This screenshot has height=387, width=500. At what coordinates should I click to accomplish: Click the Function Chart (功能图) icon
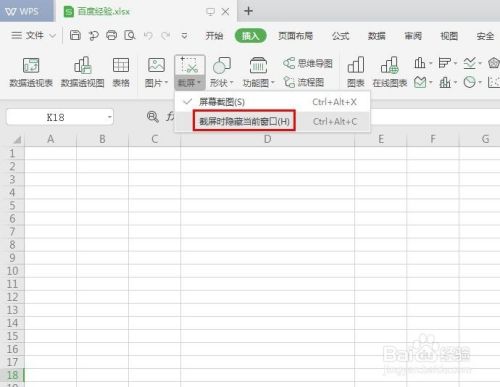click(258, 65)
